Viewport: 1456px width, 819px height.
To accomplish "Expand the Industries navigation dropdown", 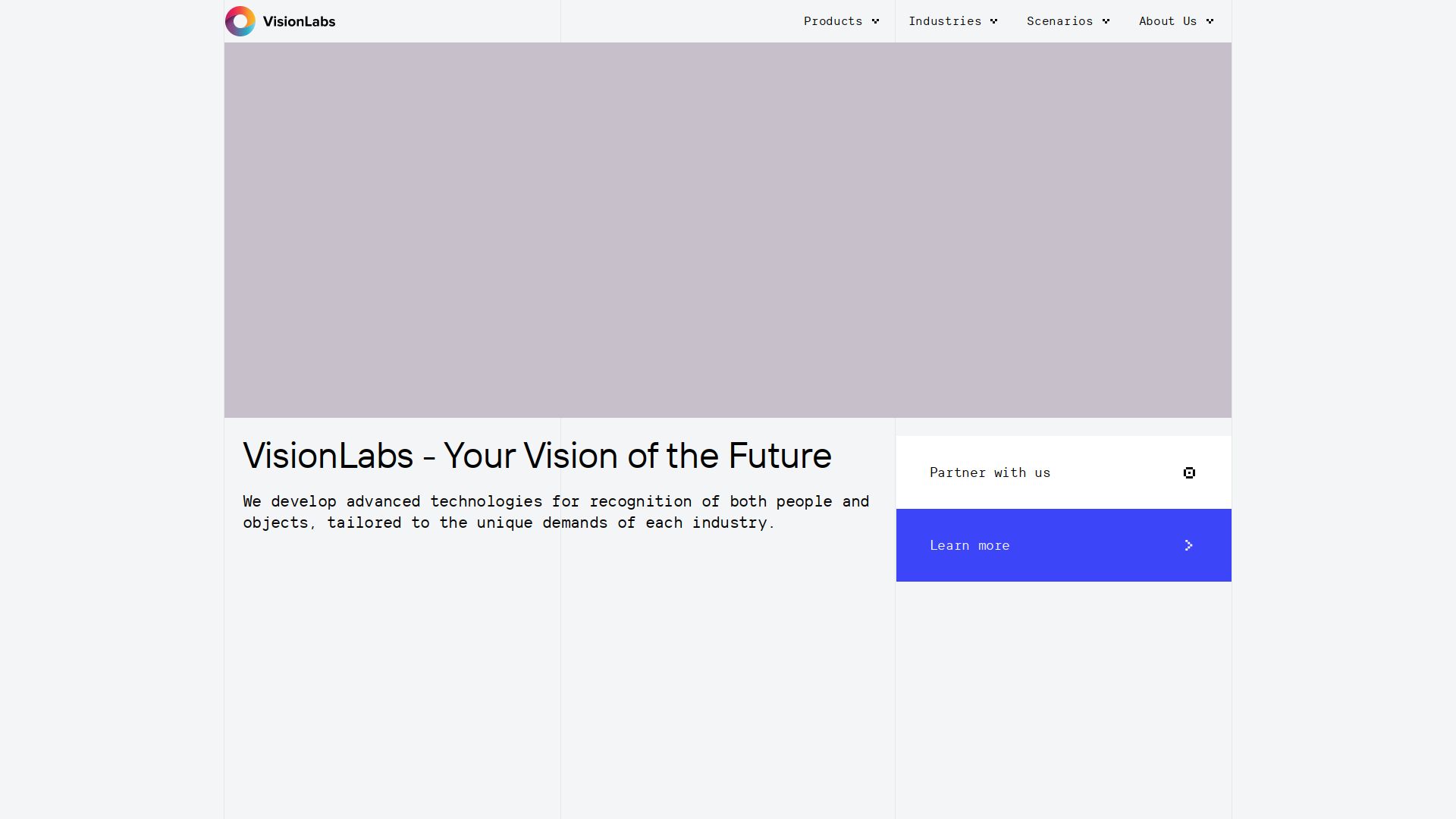I will coord(944,21).
